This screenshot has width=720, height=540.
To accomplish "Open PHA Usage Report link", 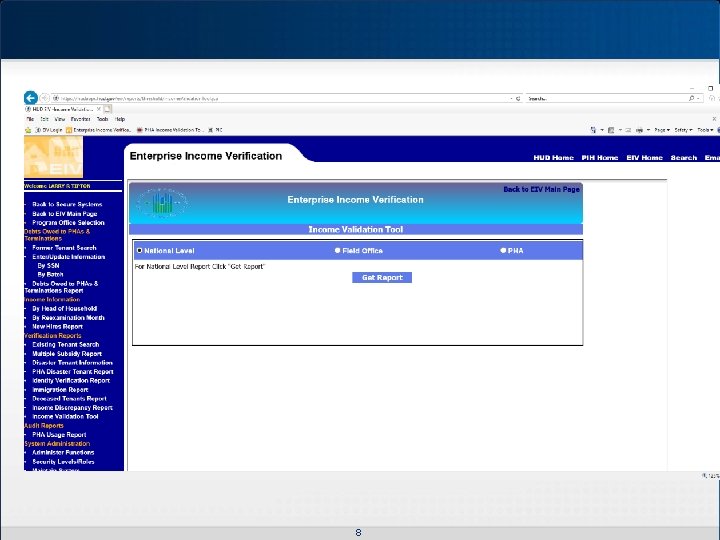I will pyautogui.click(x=59, y=434).
